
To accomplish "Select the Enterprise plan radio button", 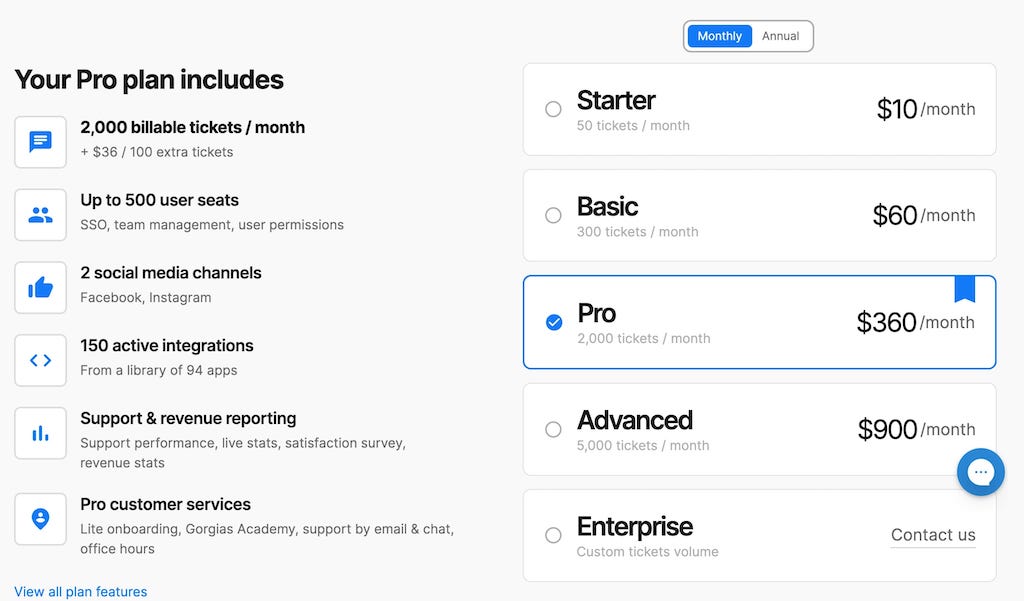I will click(x=553, y=535).
